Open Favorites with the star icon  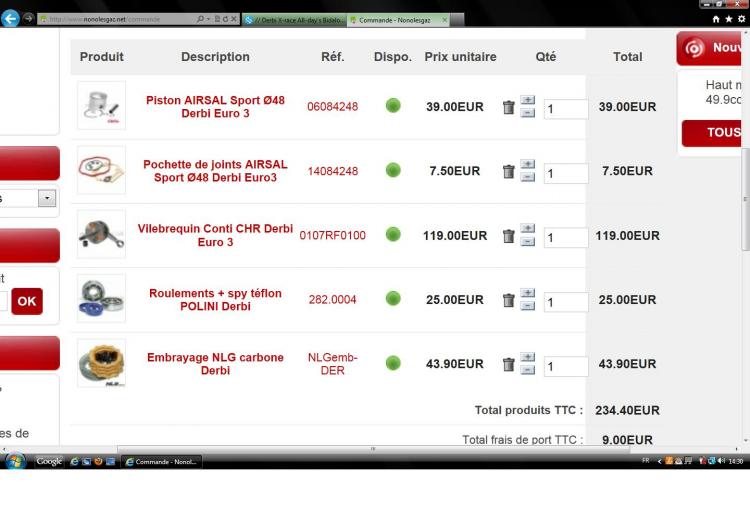(728, 19)
